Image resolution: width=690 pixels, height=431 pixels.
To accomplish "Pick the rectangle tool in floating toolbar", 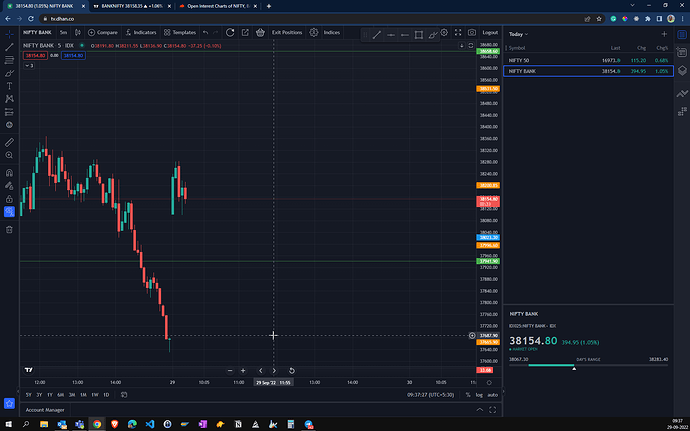I will point(419,35).
